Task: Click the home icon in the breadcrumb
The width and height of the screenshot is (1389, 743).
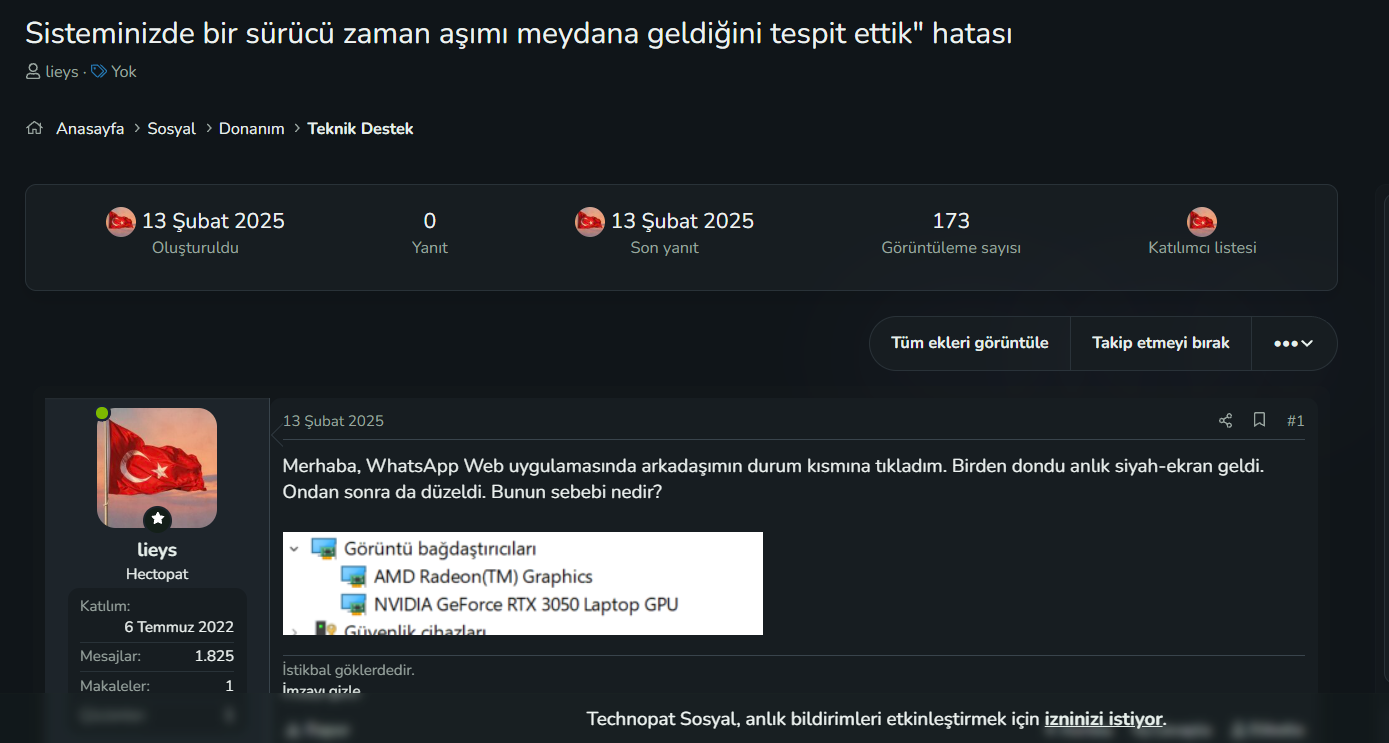Action: pyautogui.click(x=35, y=128)
